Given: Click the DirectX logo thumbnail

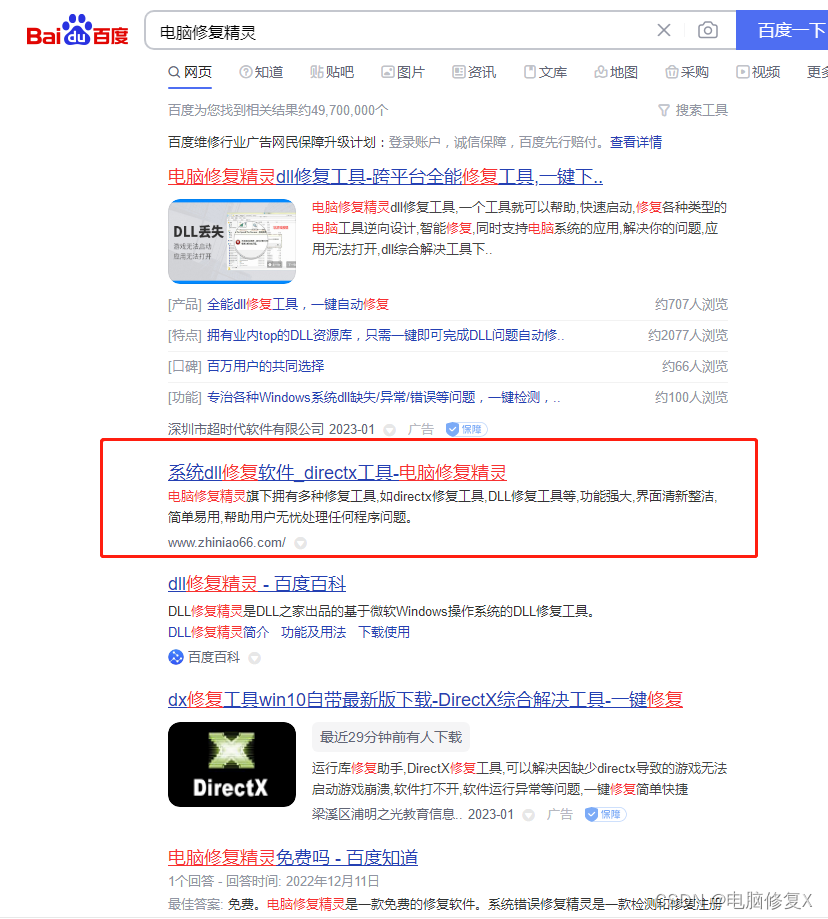Looking at the screenshot, I should [x=232, y=764].
